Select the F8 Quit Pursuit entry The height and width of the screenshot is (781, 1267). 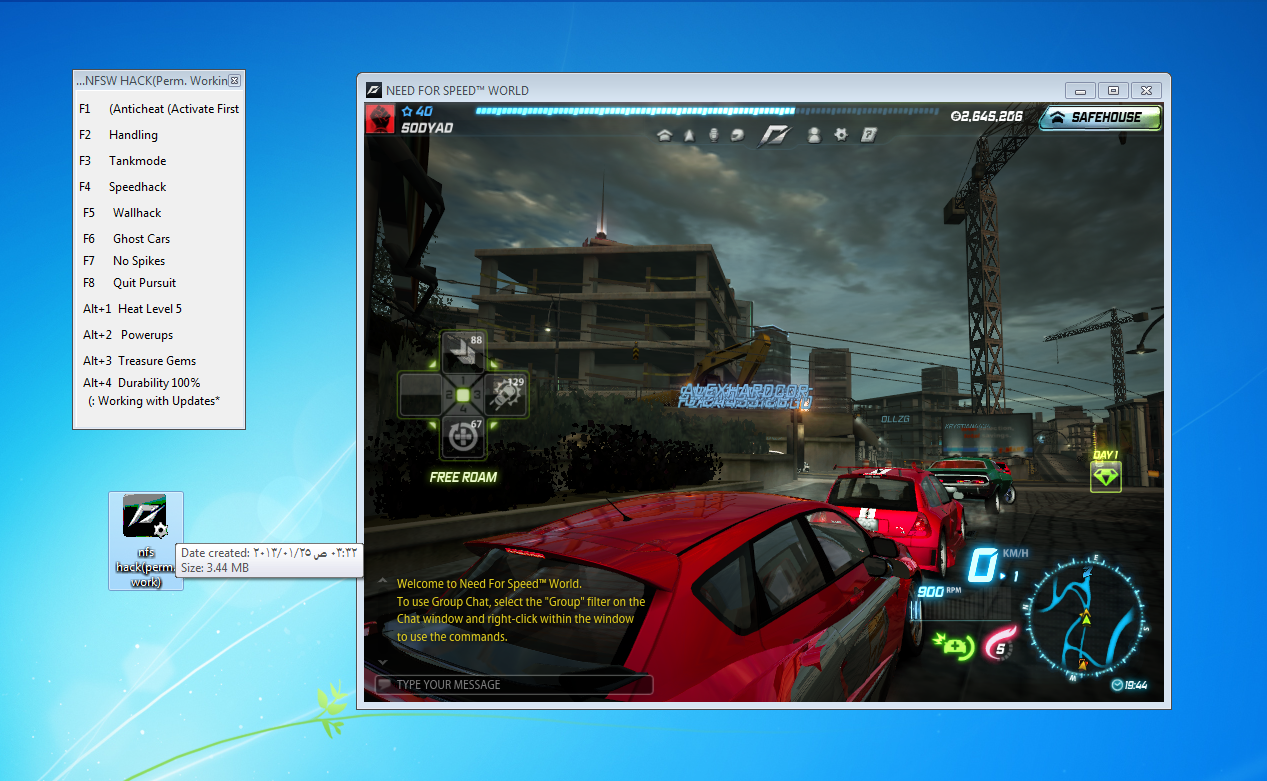point(130,283)
